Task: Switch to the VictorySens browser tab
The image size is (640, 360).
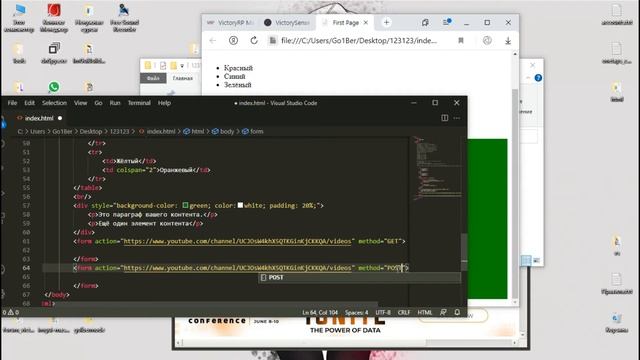Action: click(288, 22)
